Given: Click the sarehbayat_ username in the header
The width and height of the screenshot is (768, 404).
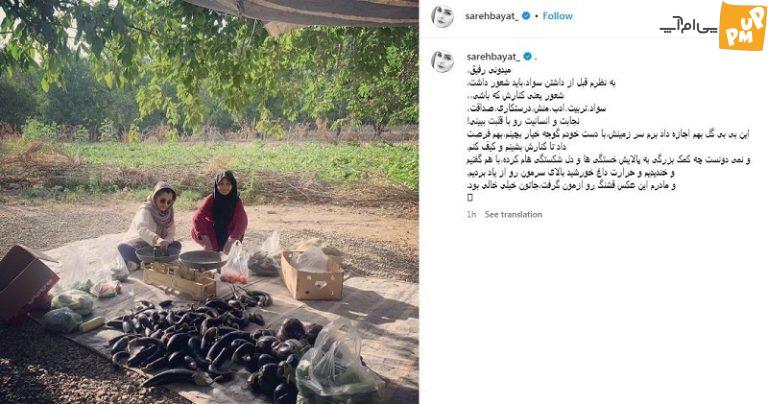Looking at the screenshot, I should (x=492, y=16).
